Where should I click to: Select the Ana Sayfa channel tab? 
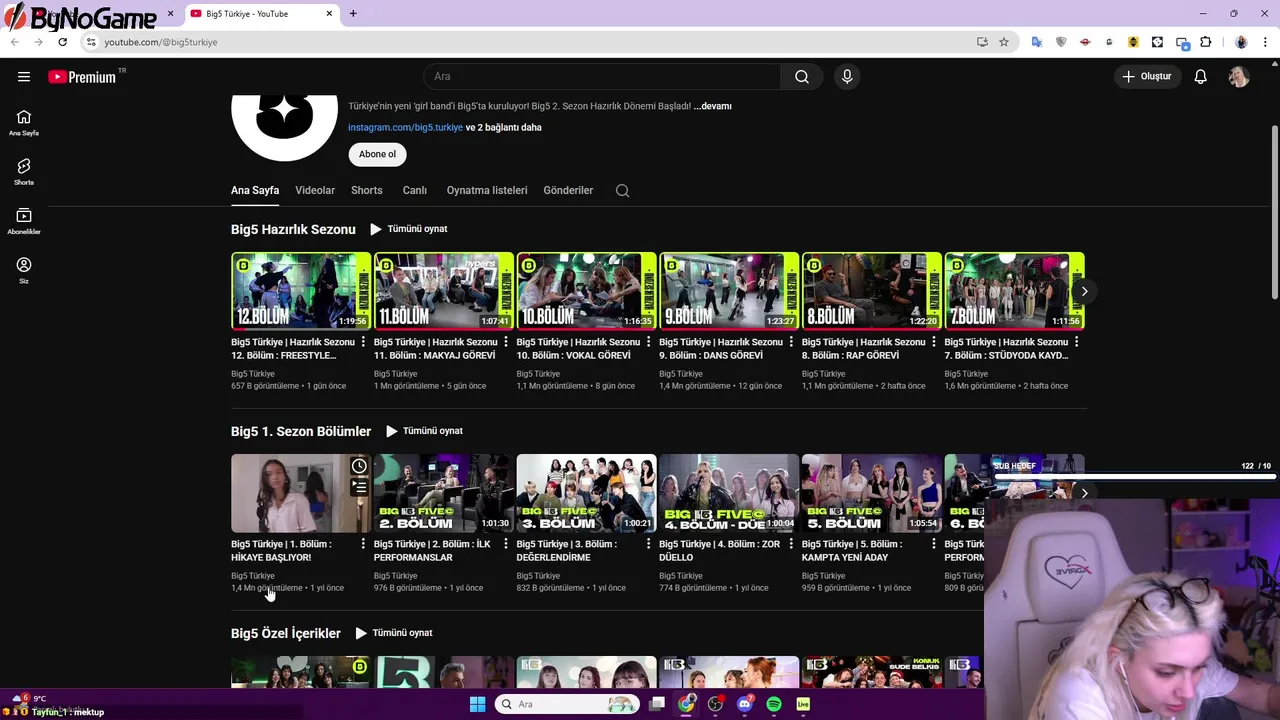[255, 190]
